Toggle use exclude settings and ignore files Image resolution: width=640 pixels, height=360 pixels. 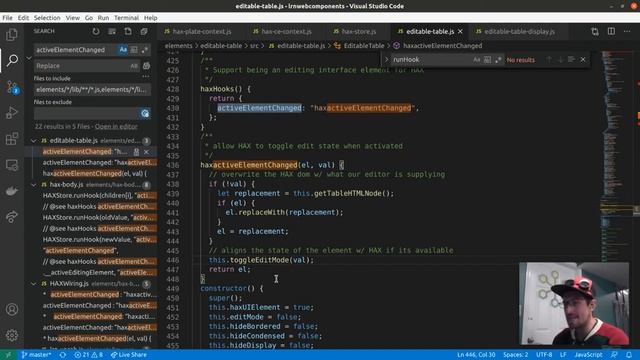tap(145, 113)
